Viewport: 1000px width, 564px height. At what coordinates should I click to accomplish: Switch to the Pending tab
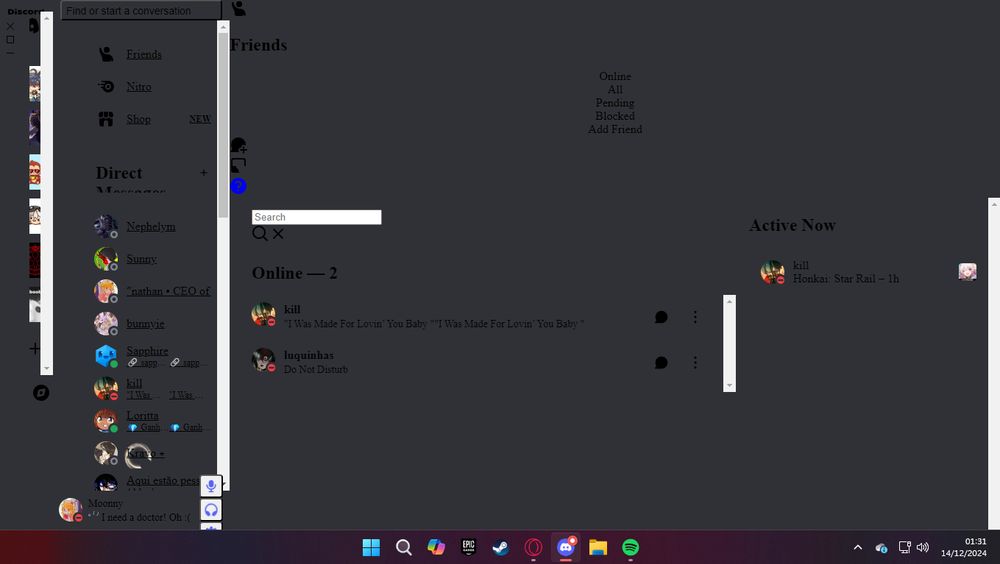[615, 103]
